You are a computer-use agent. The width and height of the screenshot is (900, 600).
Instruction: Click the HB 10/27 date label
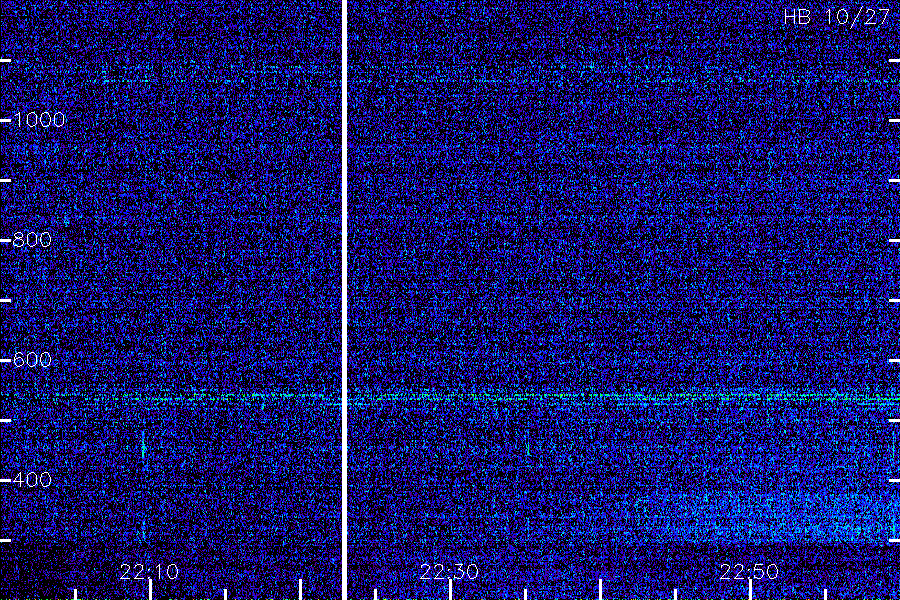point(837,17)
